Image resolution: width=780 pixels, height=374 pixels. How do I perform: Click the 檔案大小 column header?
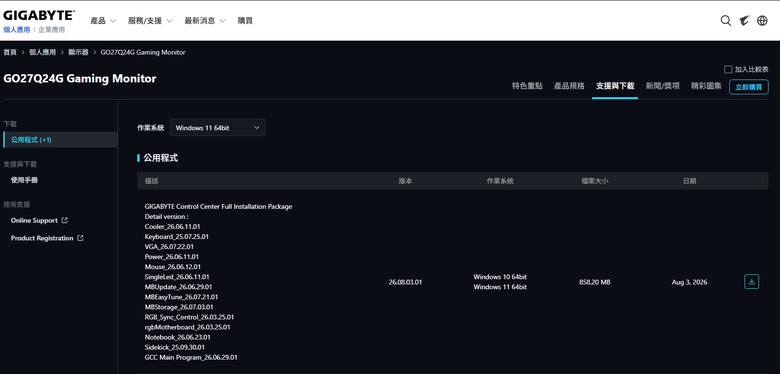pos(594,181)
